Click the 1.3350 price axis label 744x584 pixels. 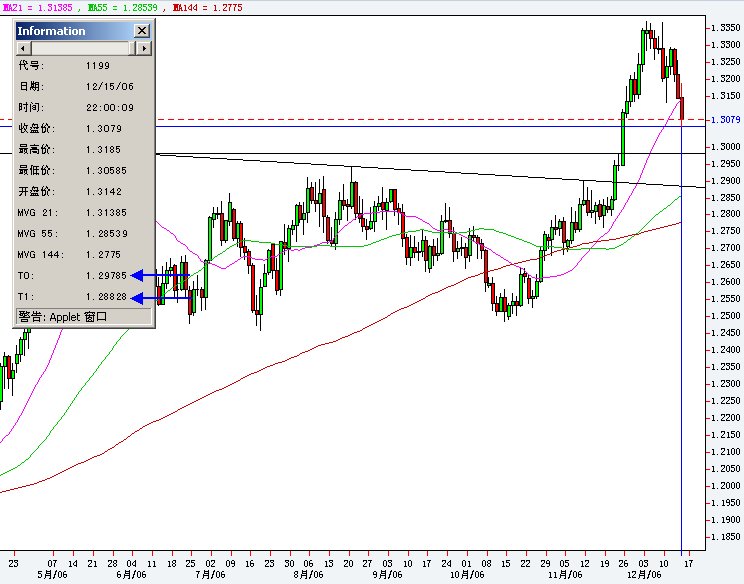click(x=725, y=28)
